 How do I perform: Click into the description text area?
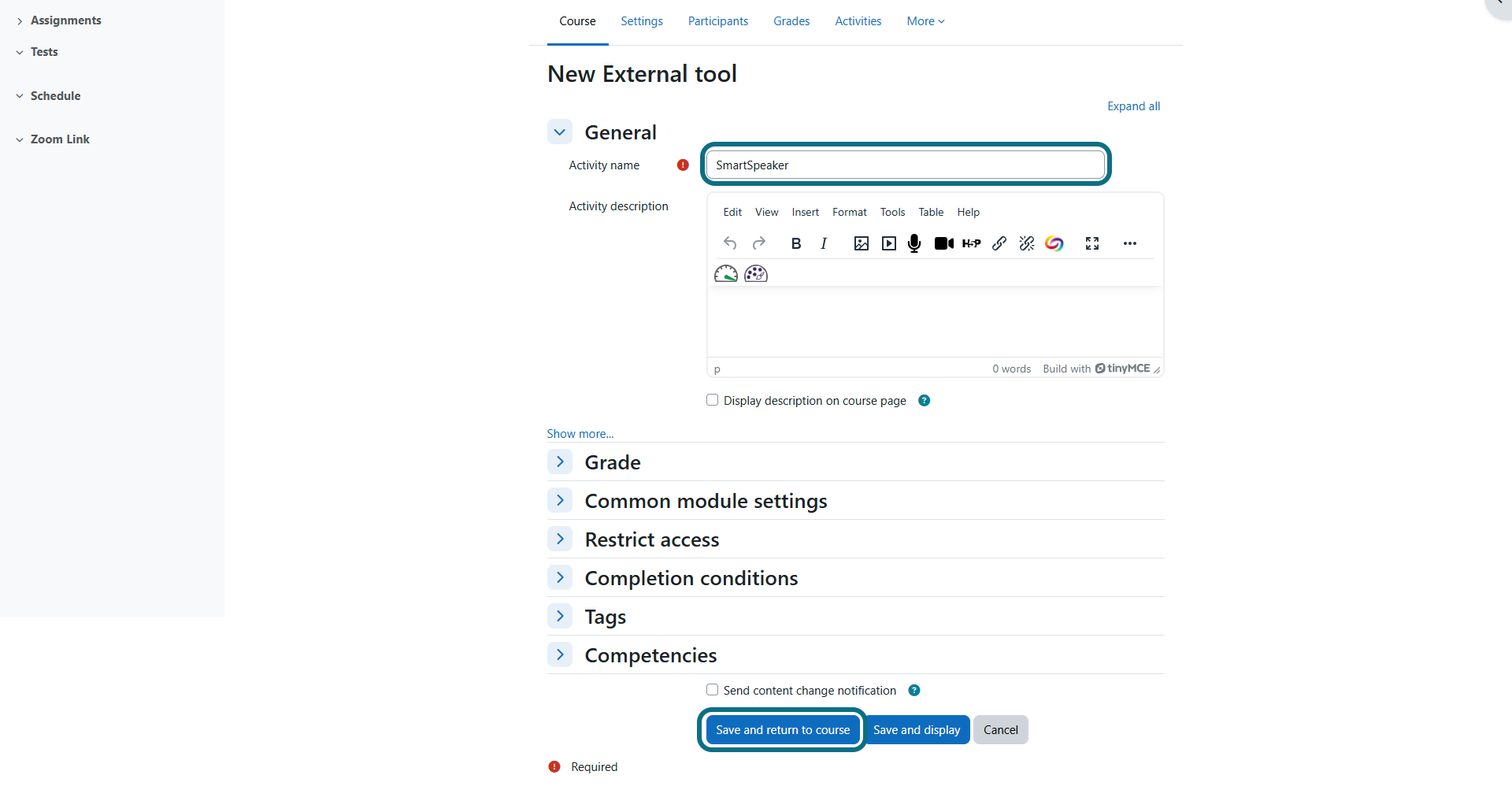pyautogui.click(x=935, y=321)
